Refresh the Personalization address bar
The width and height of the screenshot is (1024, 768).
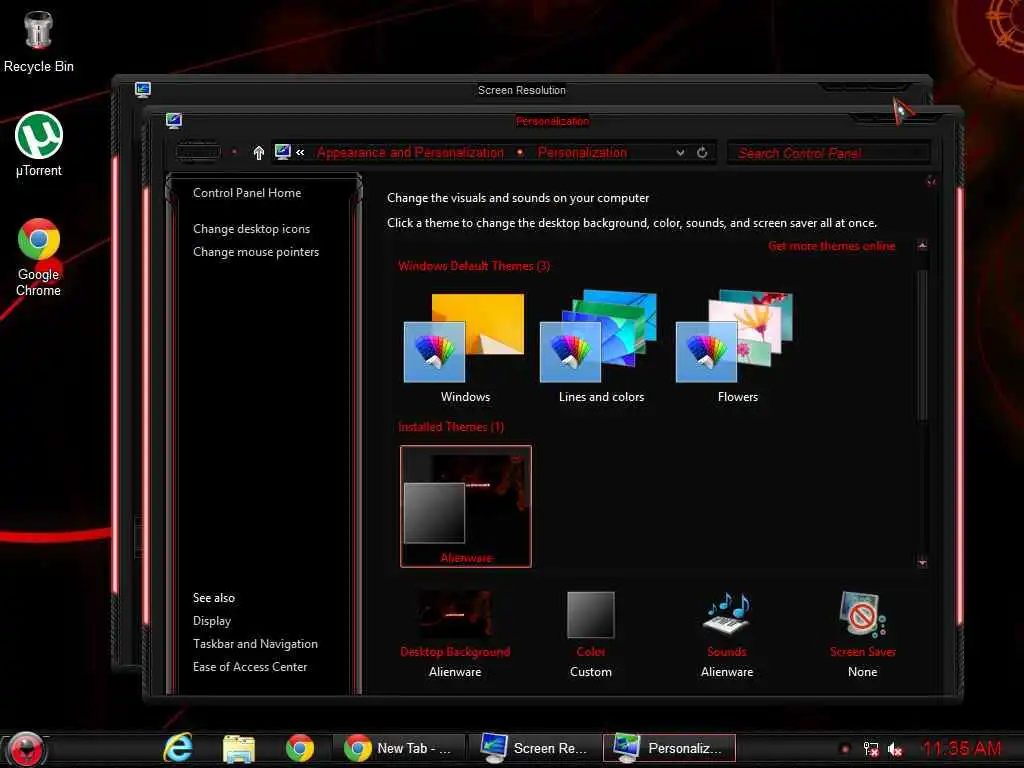click(x=702, y=152)
